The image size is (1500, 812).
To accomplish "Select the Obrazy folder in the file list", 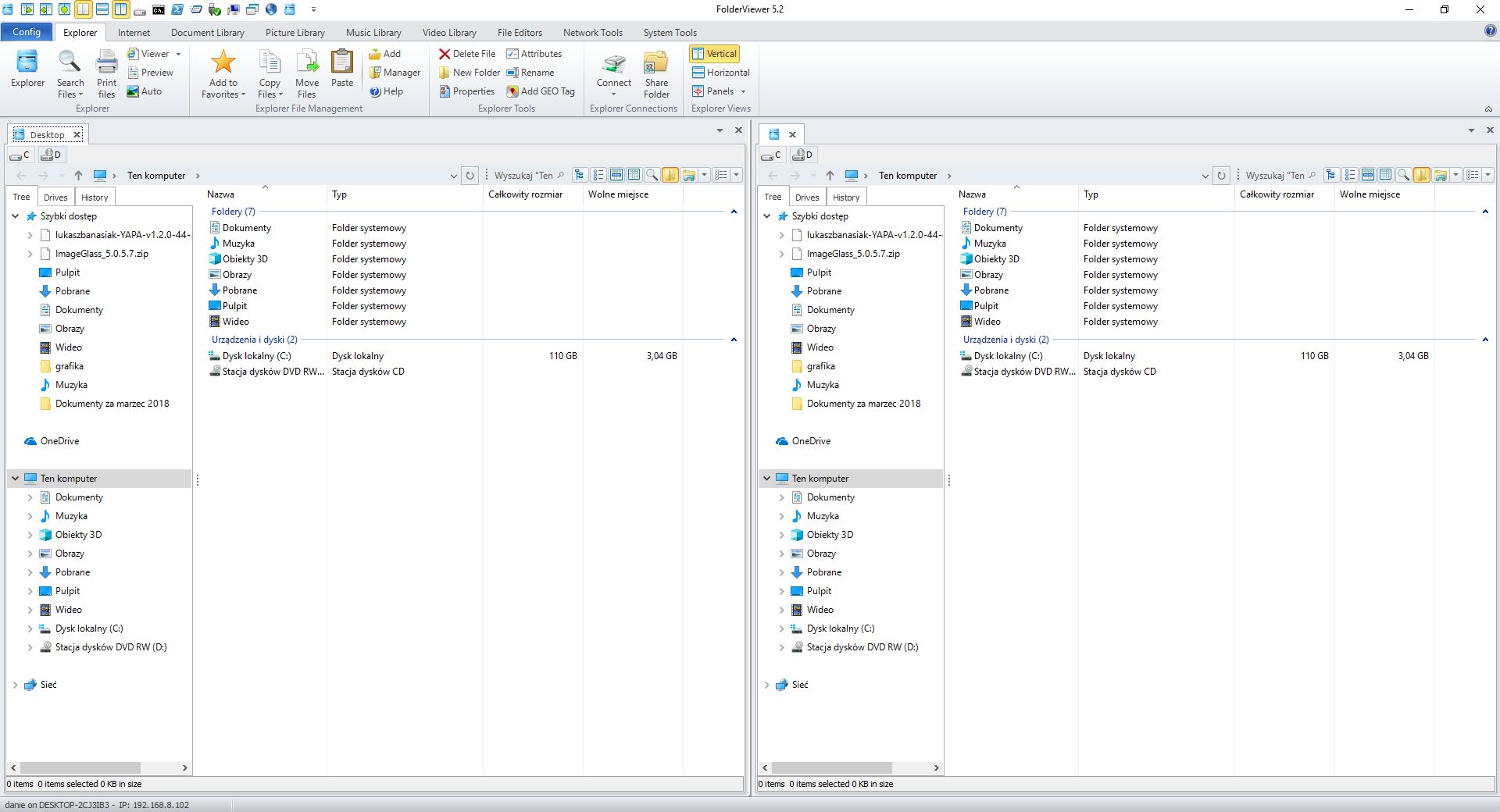I will (x=237, y=274).
